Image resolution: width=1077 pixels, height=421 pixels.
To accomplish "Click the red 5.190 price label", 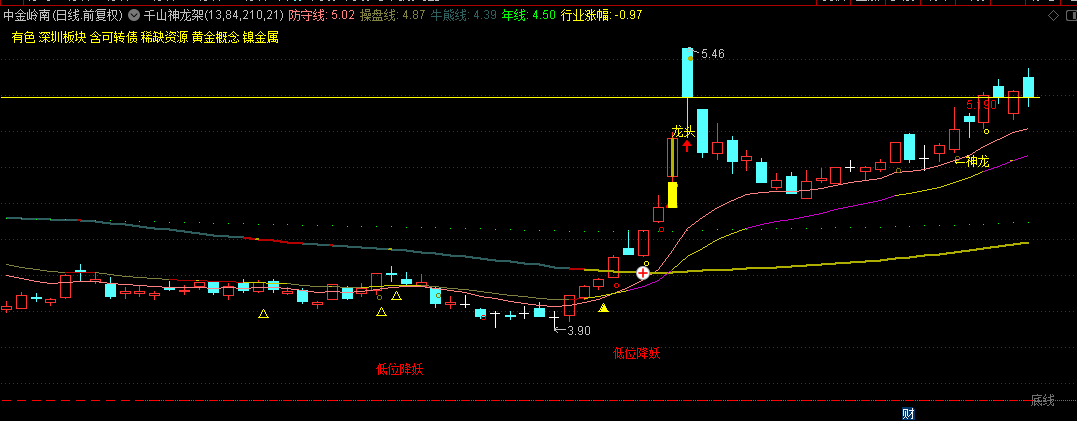I will tap(981, 105).
